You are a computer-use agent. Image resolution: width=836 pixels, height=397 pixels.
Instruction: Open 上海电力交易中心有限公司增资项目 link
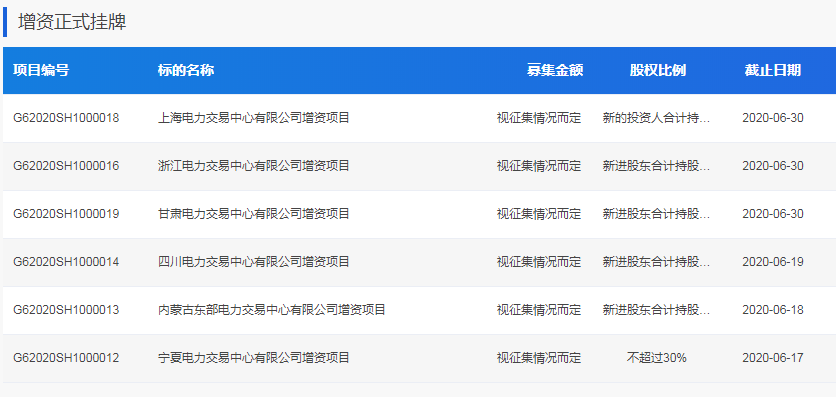[254, 118]
